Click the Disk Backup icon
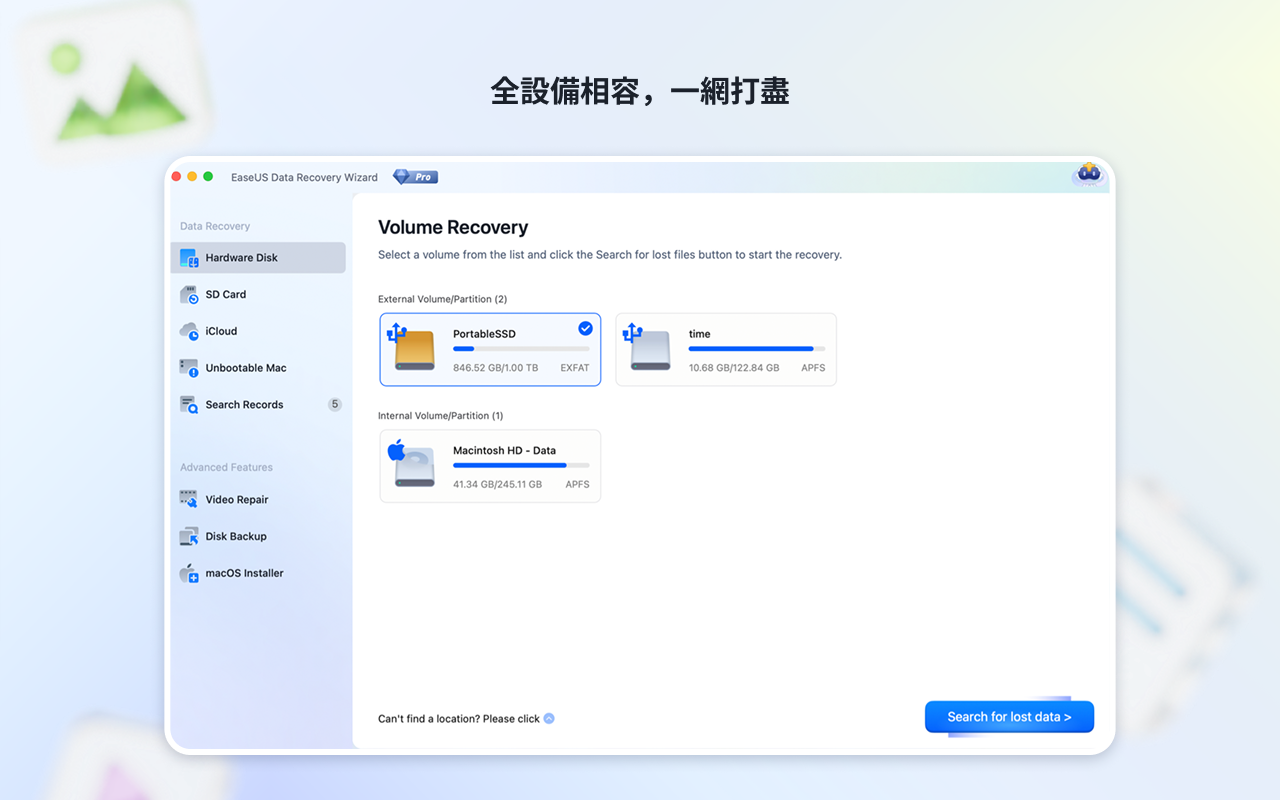This screenshot has height=800, width=1280. pos(189,536)
